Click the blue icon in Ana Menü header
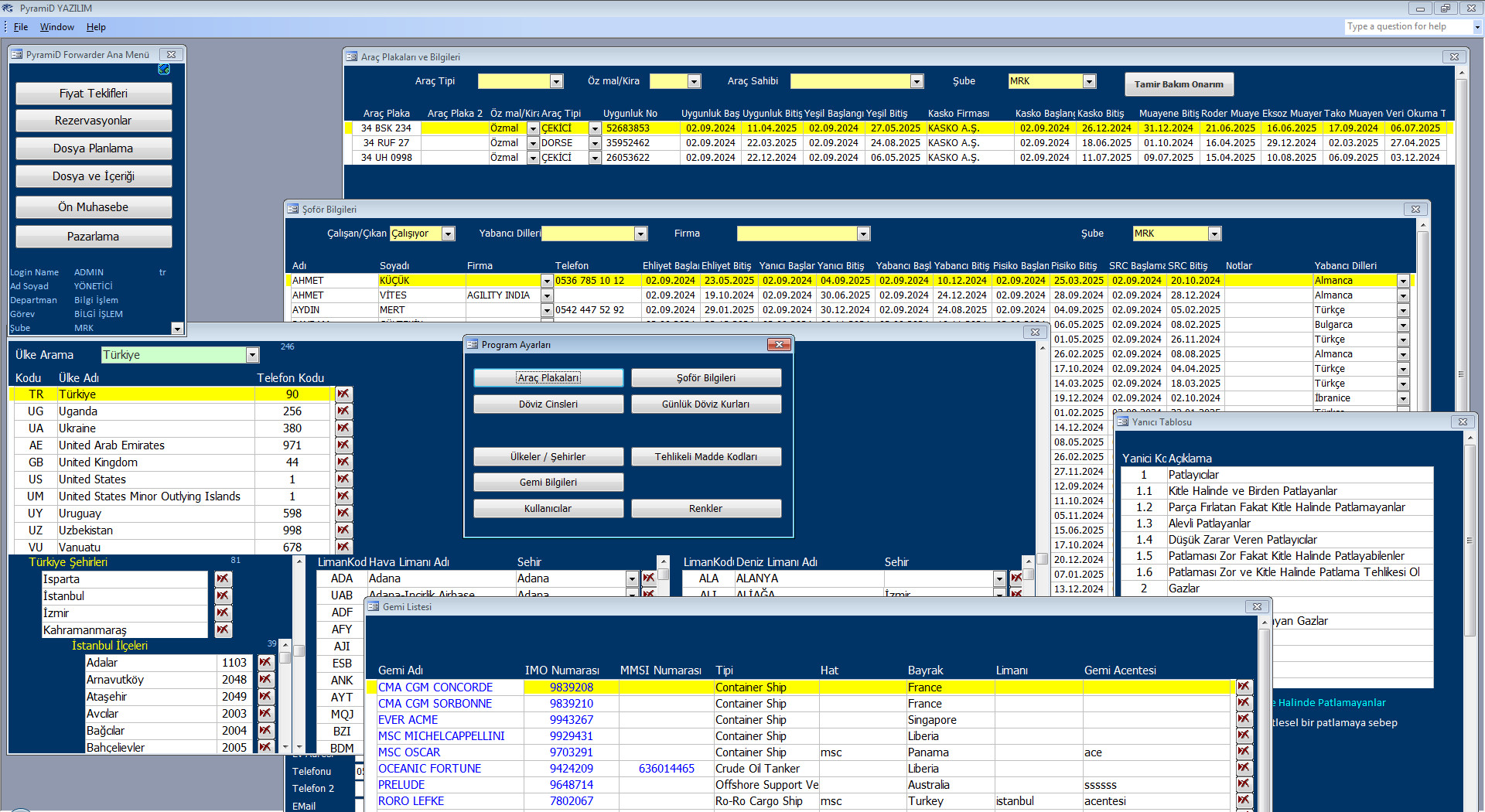Viewport: 1485px width, 812px height. (x=164, y=70)
